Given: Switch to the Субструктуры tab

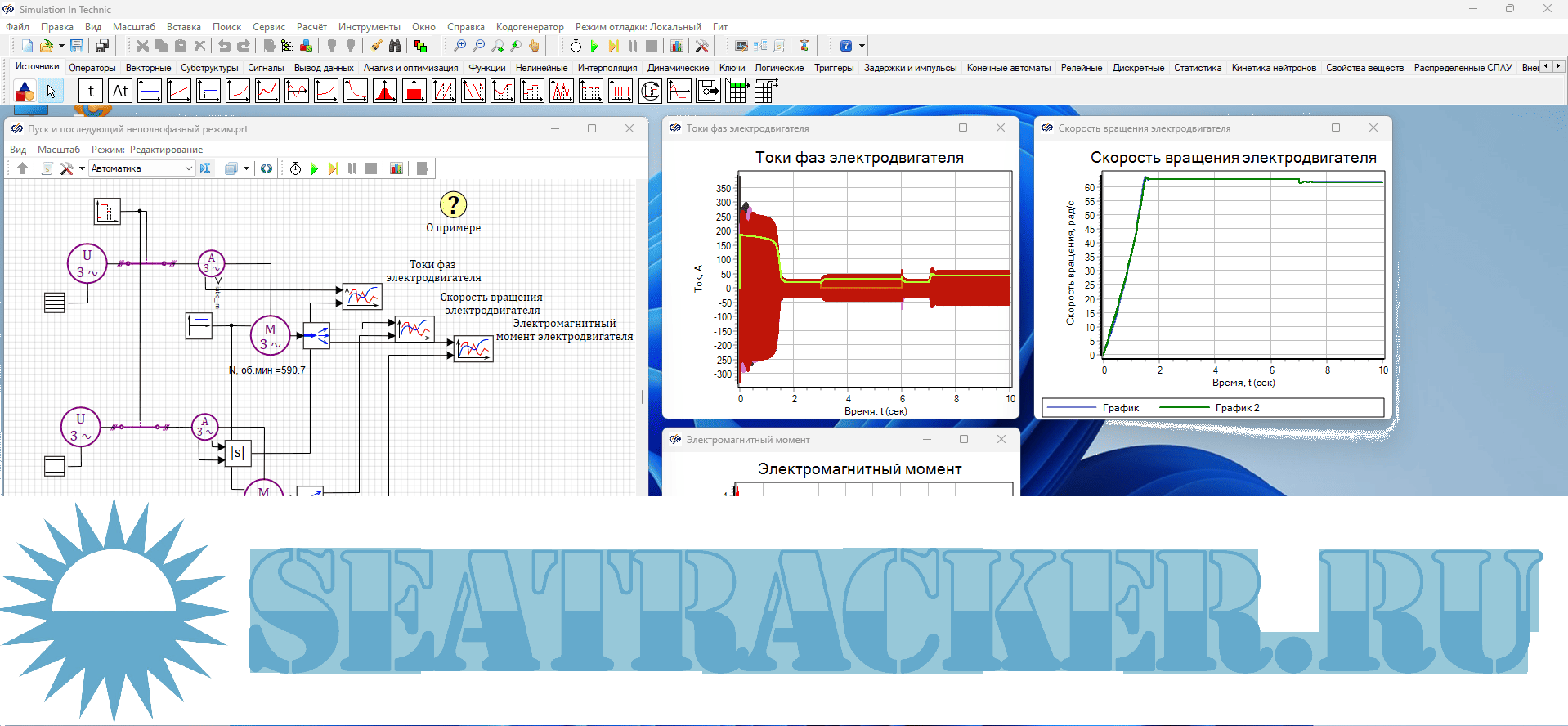Looking at the screenshot, I should pyautogui.click(x=209, y=68).
